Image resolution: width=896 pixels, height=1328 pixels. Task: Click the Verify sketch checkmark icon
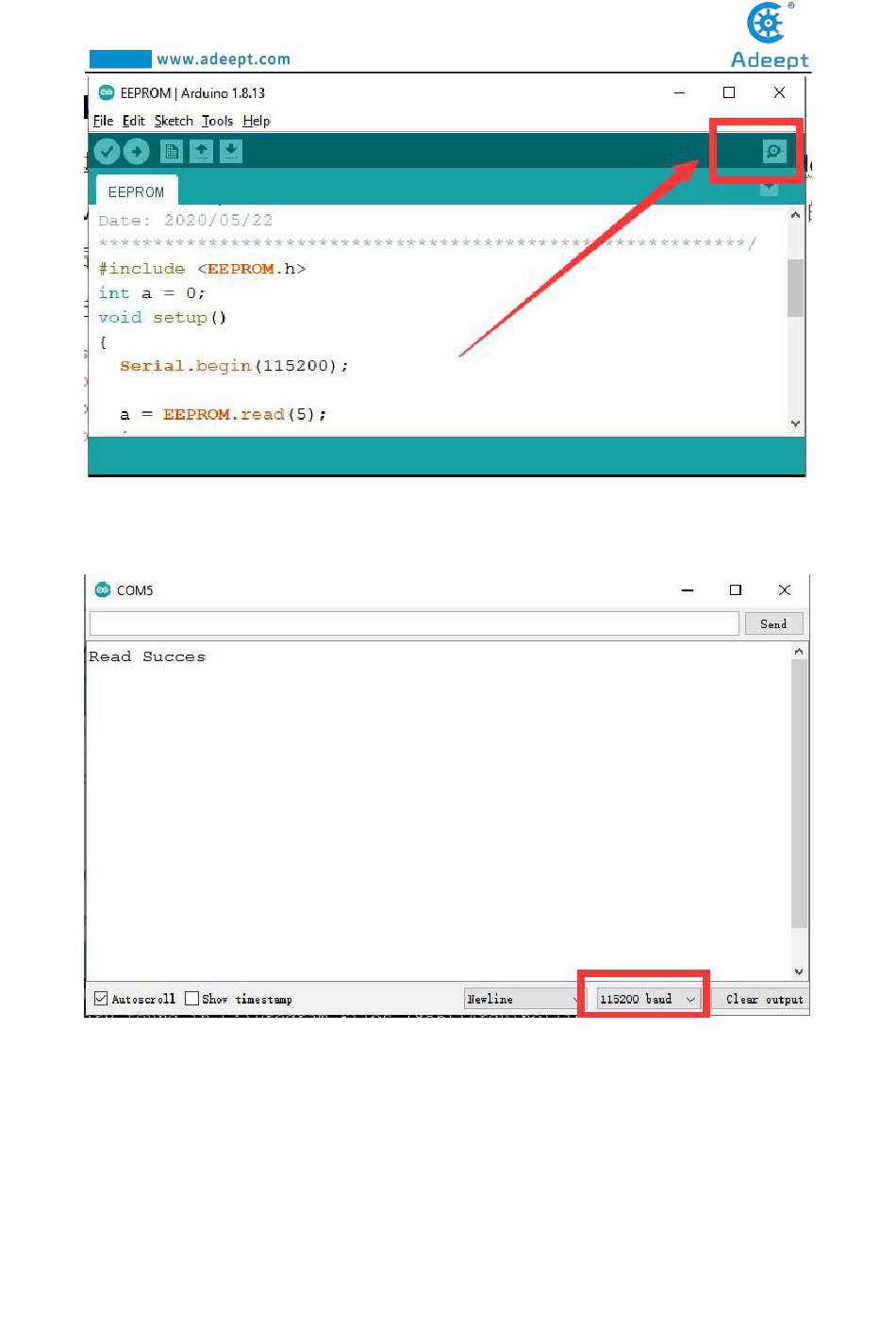[x=107, y=151]
